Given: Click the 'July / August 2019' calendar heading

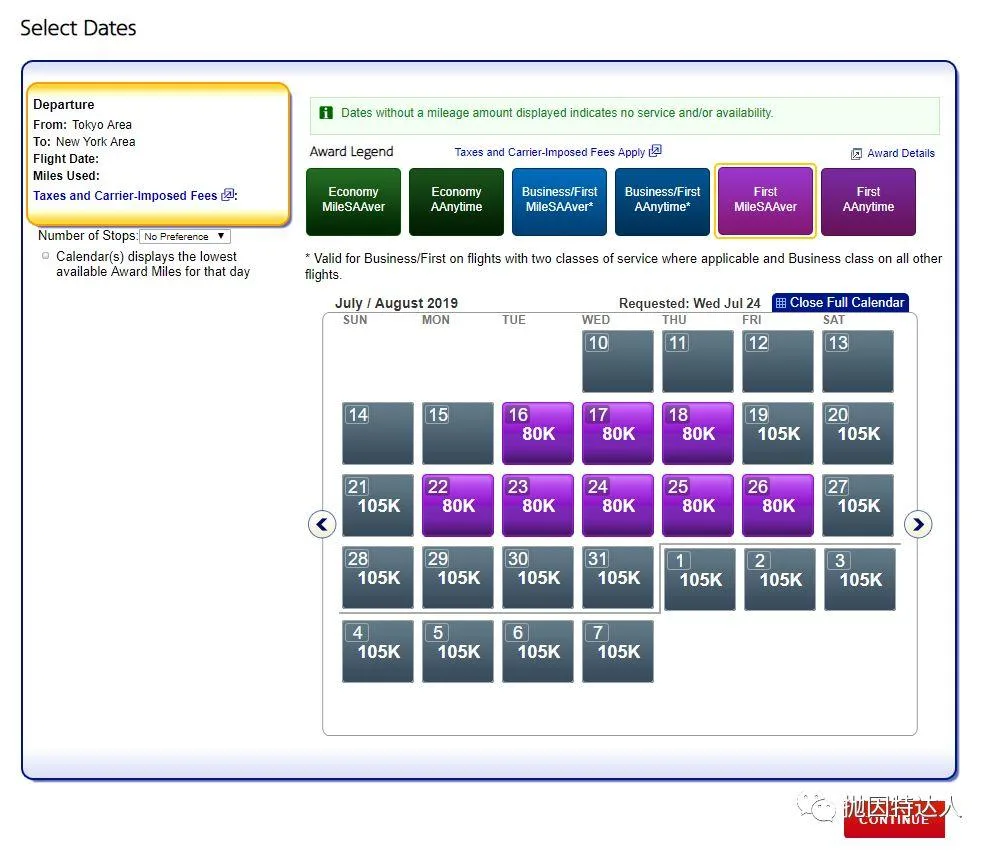Looking at the screenshot, I should [396, 303].
